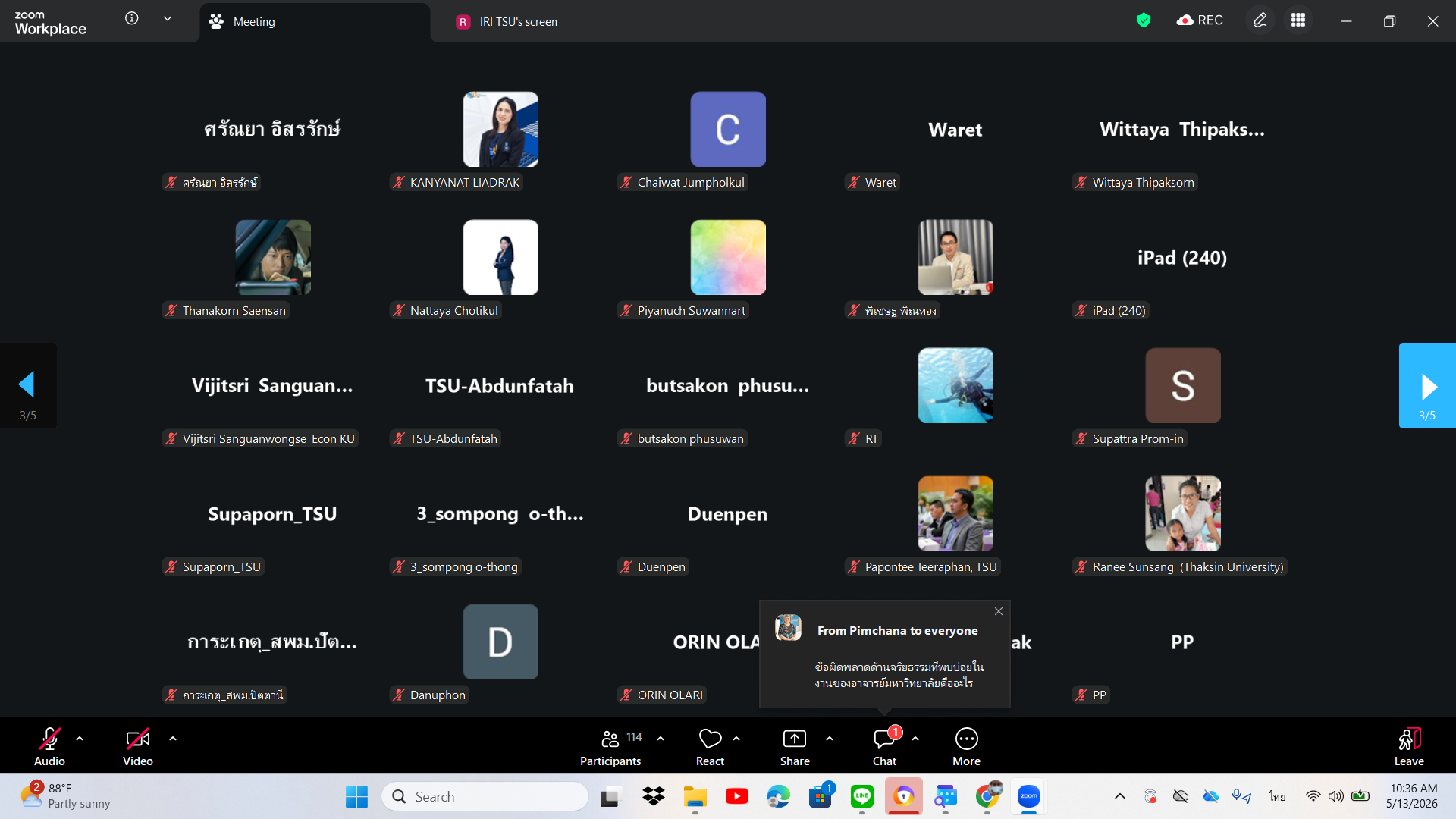
Task: Click the Supaporn_TSU name label
Action: tap(213, 567)
